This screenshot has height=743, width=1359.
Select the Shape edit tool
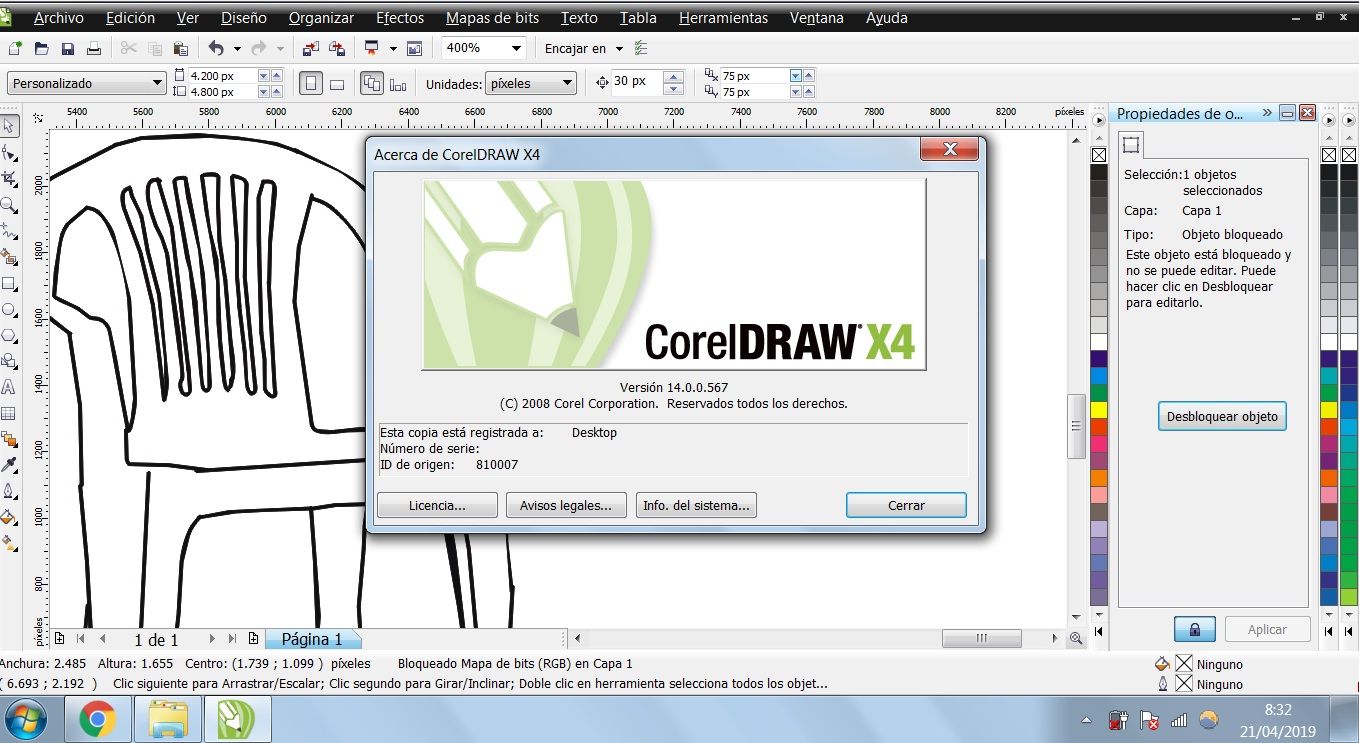click(x=9, y=152)
